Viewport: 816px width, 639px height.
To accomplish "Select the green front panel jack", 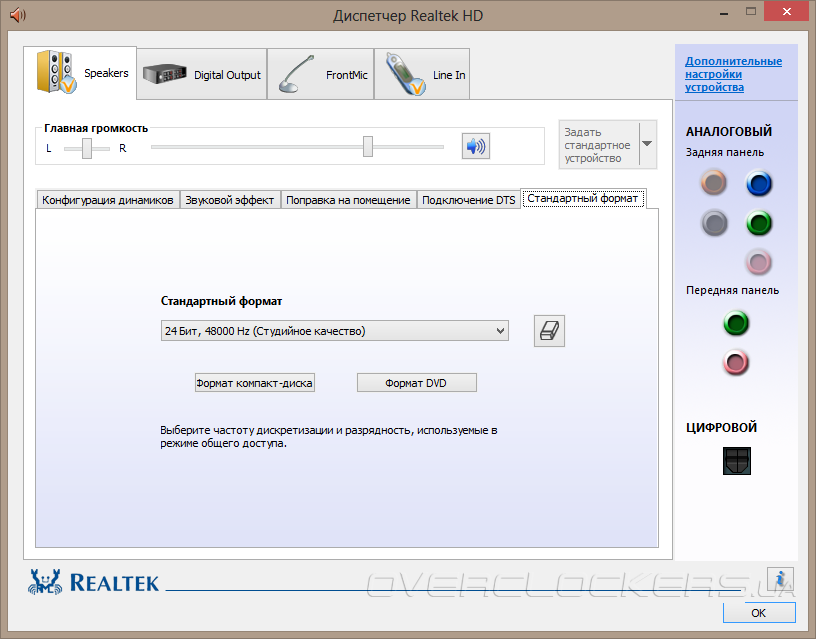I will point(736,323).
